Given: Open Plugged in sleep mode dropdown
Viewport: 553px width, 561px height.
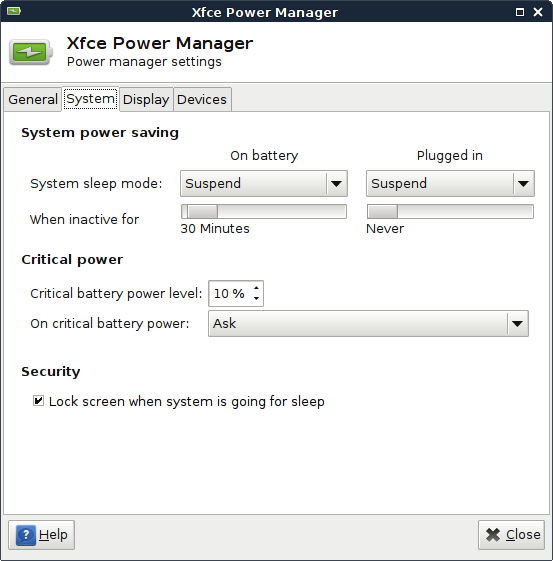Looking at the screenshot, I should [x=450, y=184].
